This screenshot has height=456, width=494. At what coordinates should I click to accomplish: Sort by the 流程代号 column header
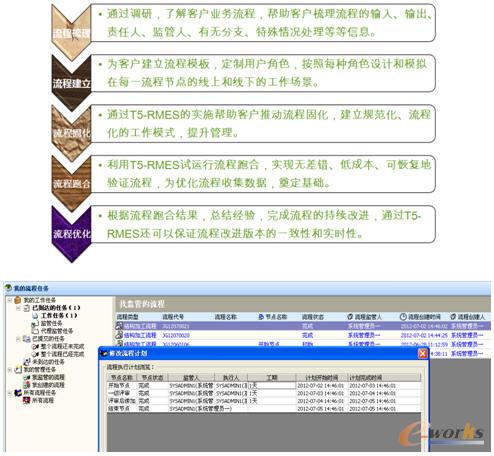(173, 317)
